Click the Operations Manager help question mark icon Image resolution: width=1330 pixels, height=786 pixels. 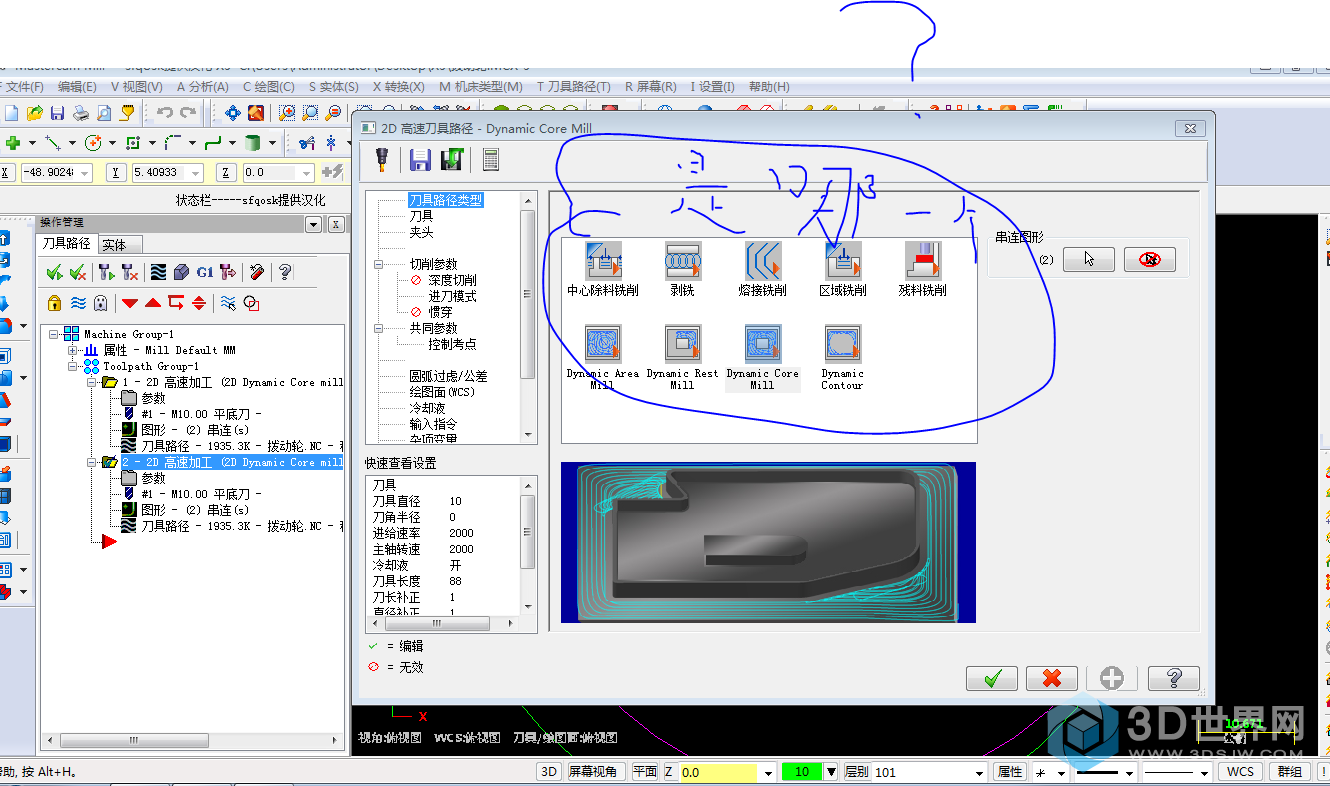coord(285,272)
